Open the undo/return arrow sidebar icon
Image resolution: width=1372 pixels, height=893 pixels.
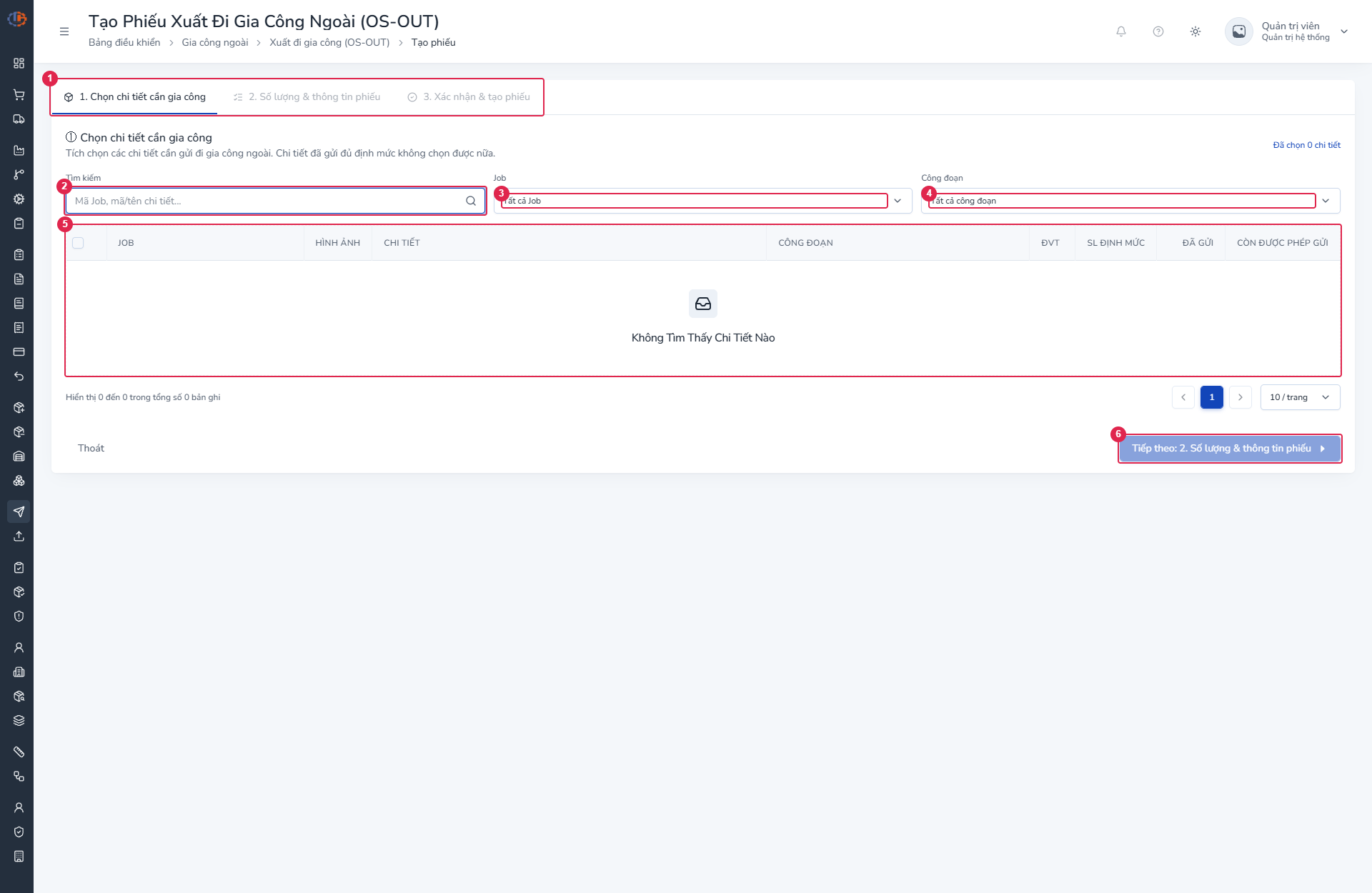(x=19, y=376)
